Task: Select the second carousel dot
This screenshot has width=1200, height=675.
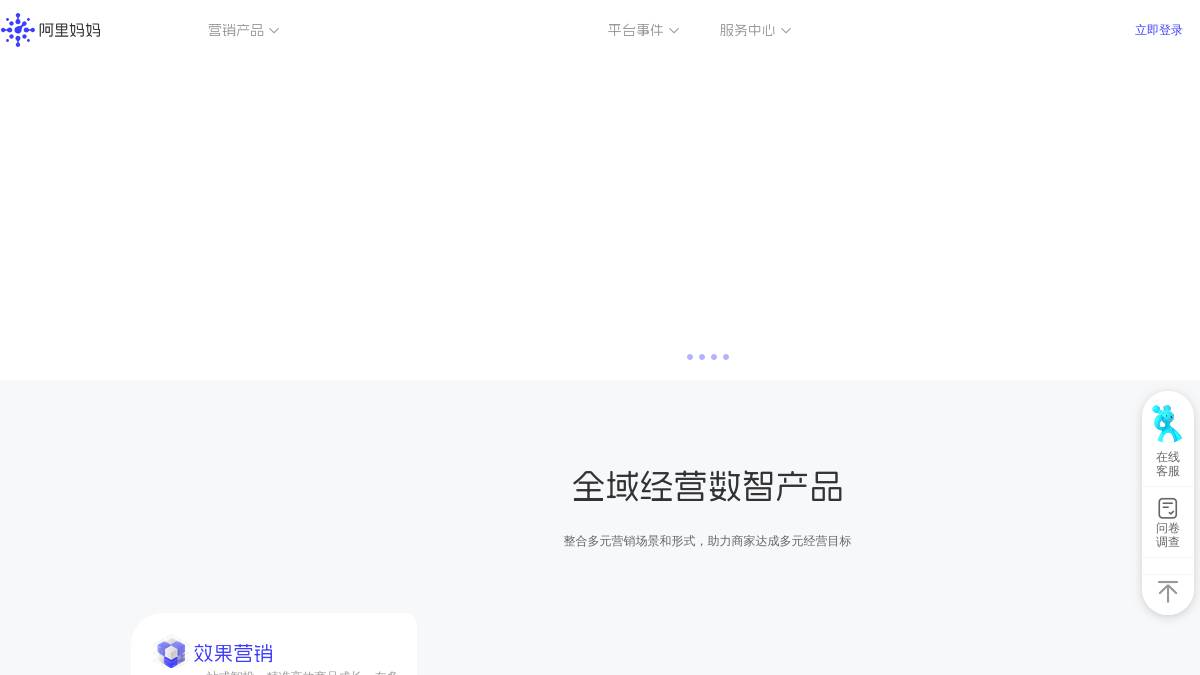Action: point(702,357)
